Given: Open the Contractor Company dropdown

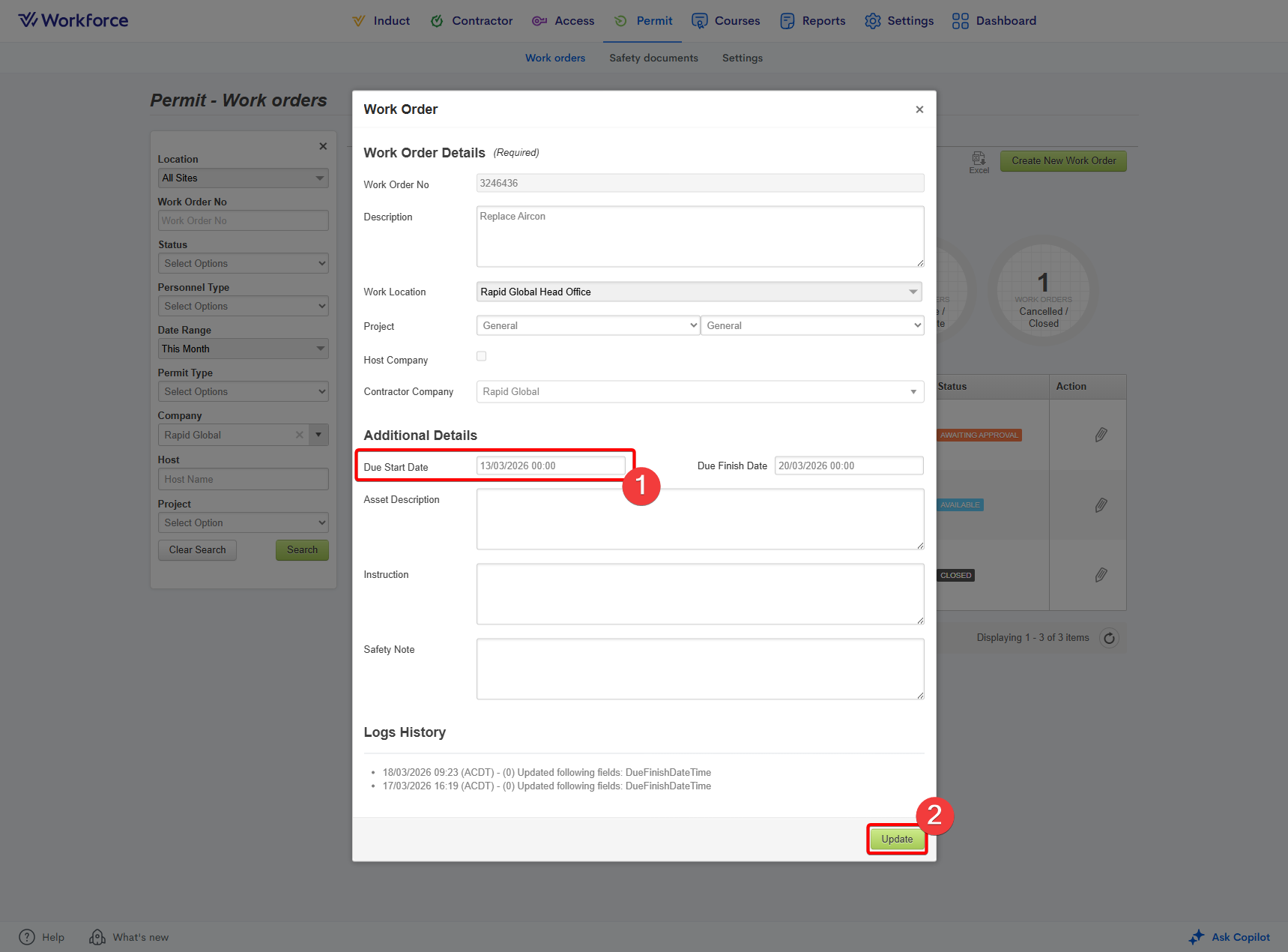Looking at the screenshot, I should (x=913, y=391).
